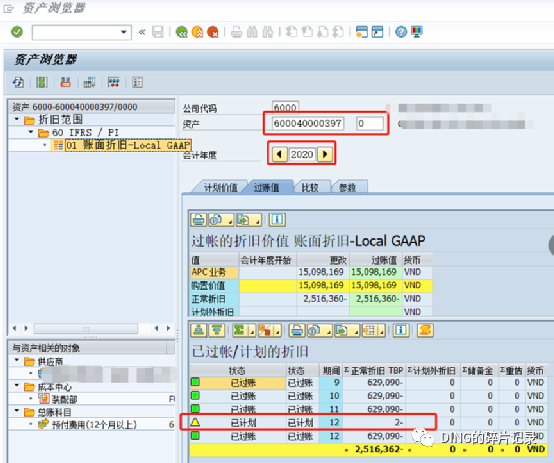Screen dimensions: 554x463
Task: Open a new session window icon
Action: click(x=362, y=32)
